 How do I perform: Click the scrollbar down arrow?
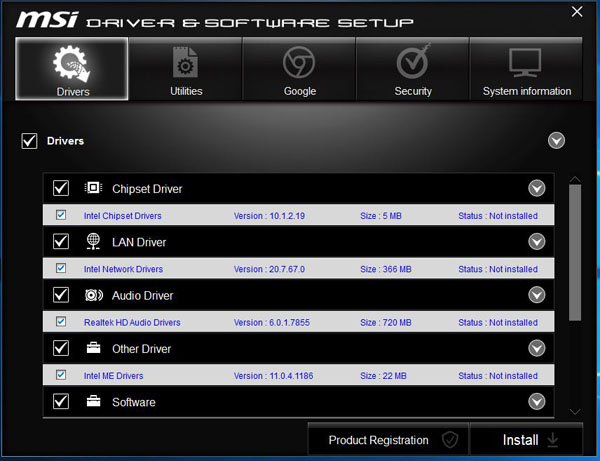pos(575,412)
